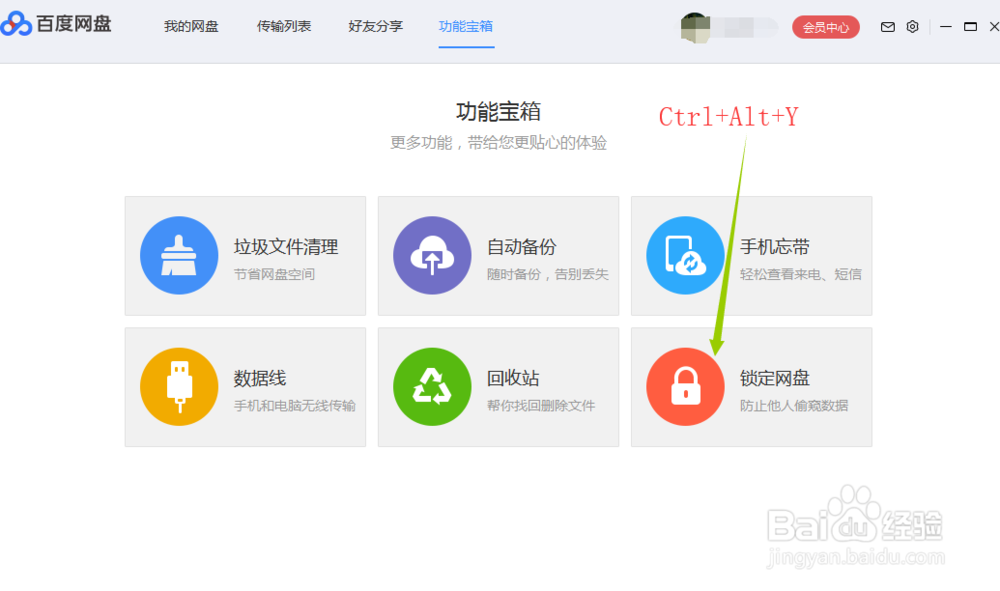Viewport: 1000px width, 591px height.
Task: Click the blue phone sync icon
Action: pos(686,255)
